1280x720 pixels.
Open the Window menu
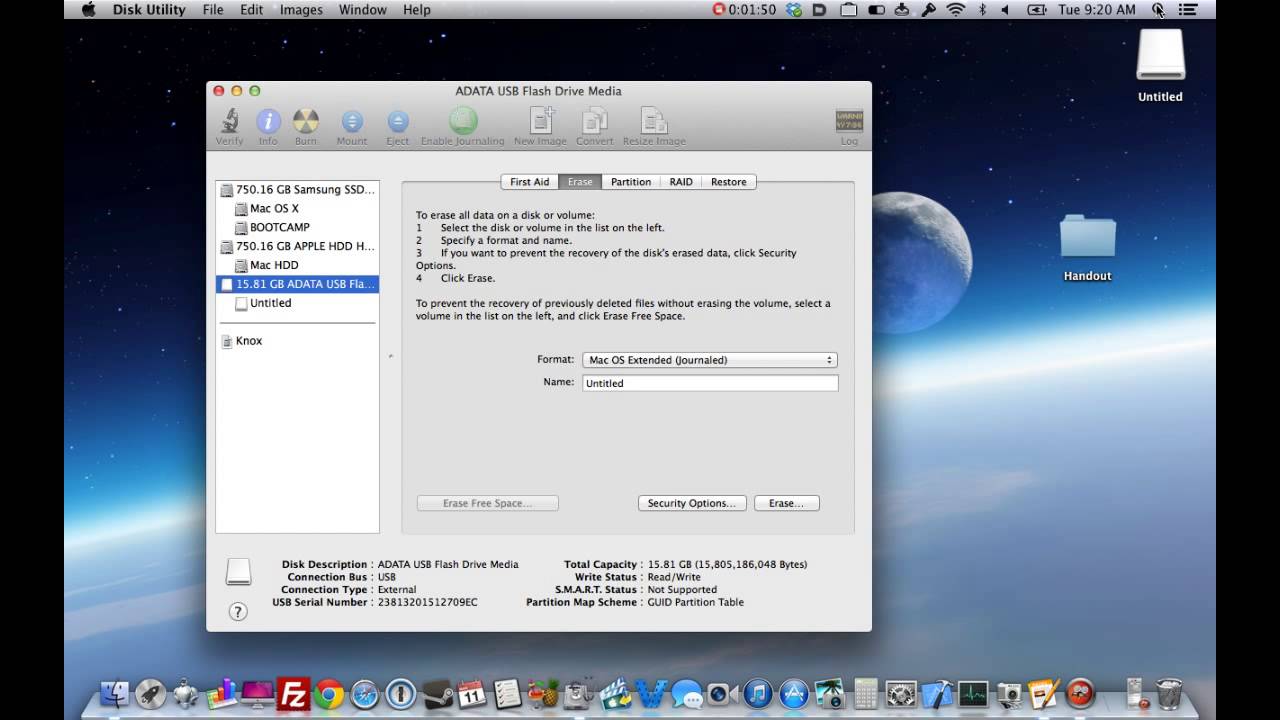(x=362, y=9)
